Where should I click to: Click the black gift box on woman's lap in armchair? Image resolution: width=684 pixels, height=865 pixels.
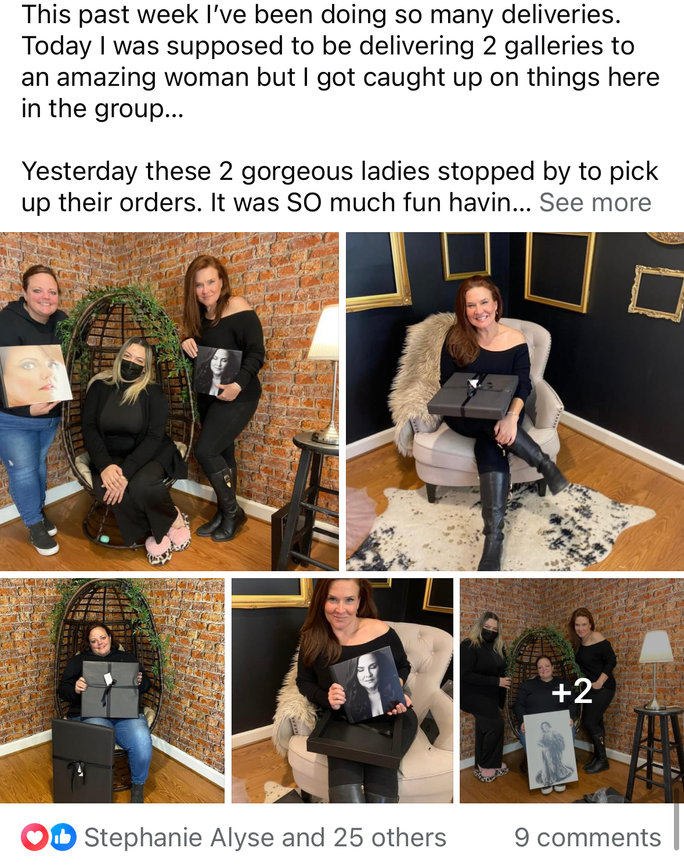473,395
